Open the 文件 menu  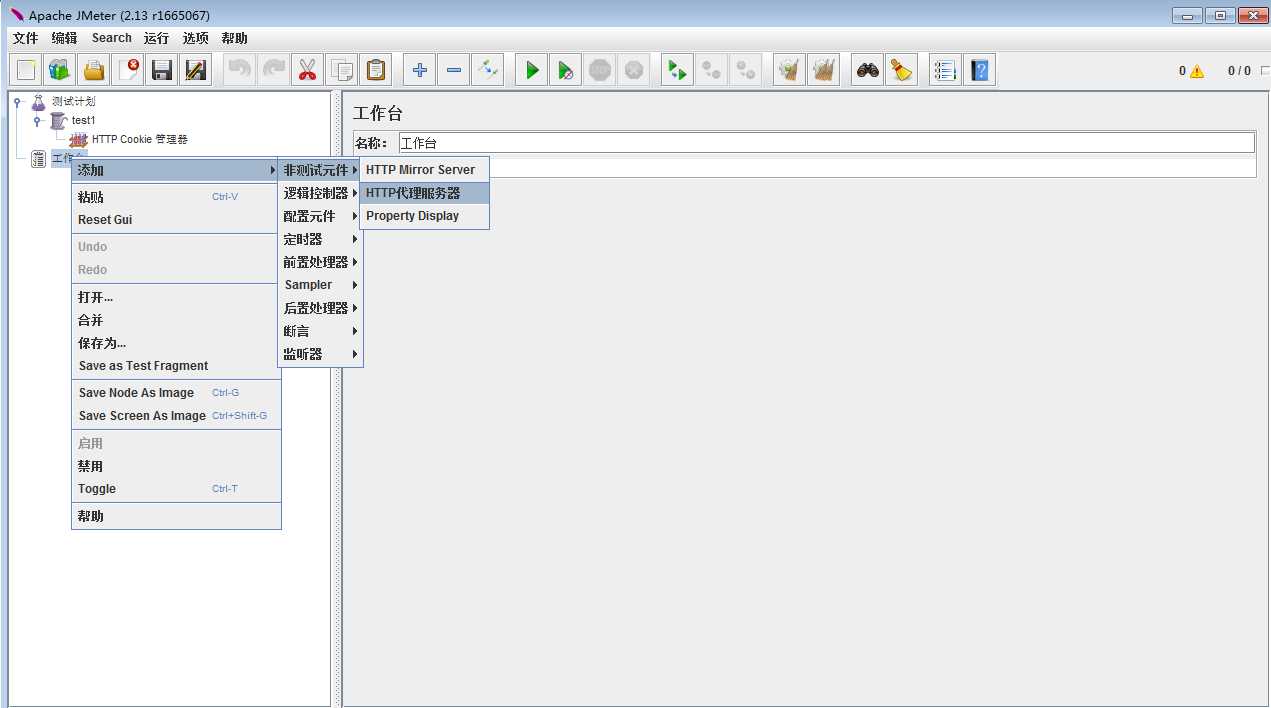(x=25, y=38)
